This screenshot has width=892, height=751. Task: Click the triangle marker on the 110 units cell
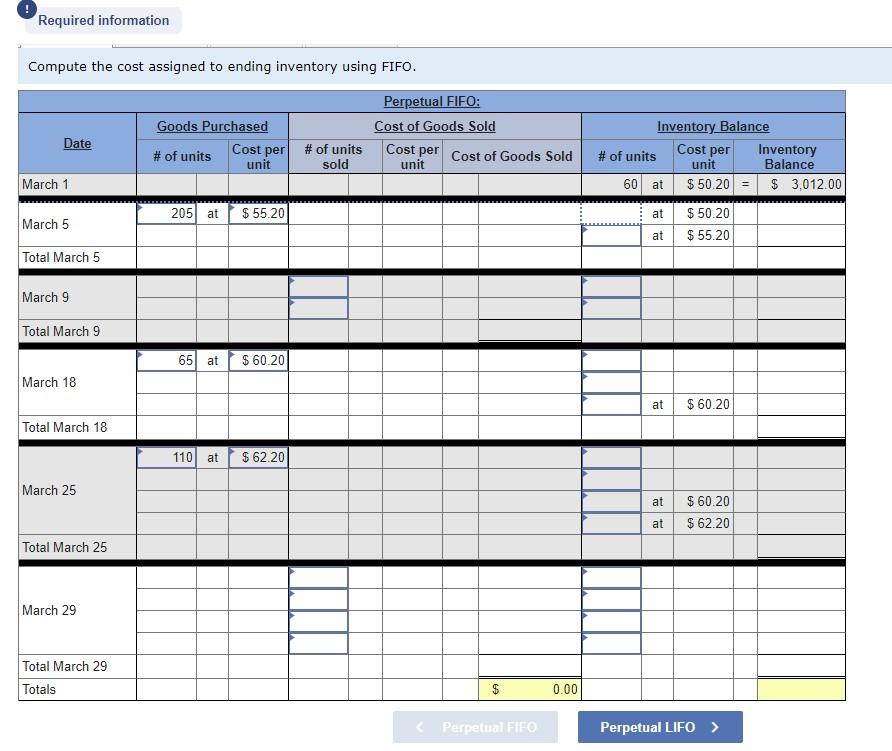[140, 450]
